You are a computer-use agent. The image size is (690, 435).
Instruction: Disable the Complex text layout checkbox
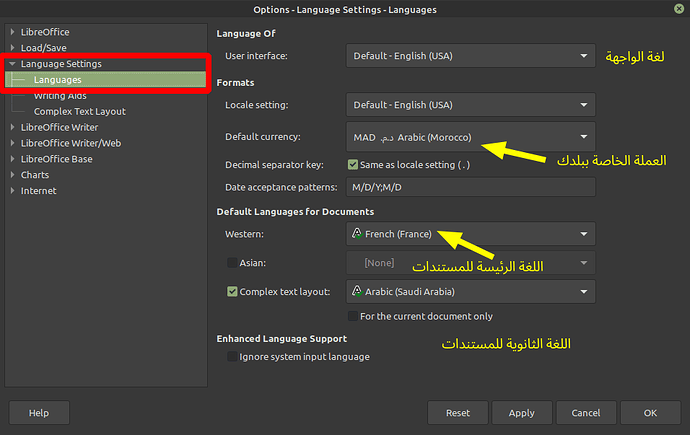233,292
